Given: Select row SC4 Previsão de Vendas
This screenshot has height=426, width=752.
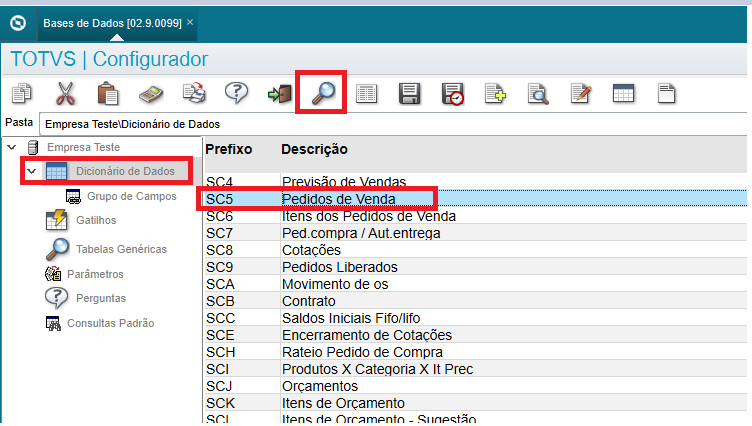Looking at the screenshot, I should [x=476, y=182].
